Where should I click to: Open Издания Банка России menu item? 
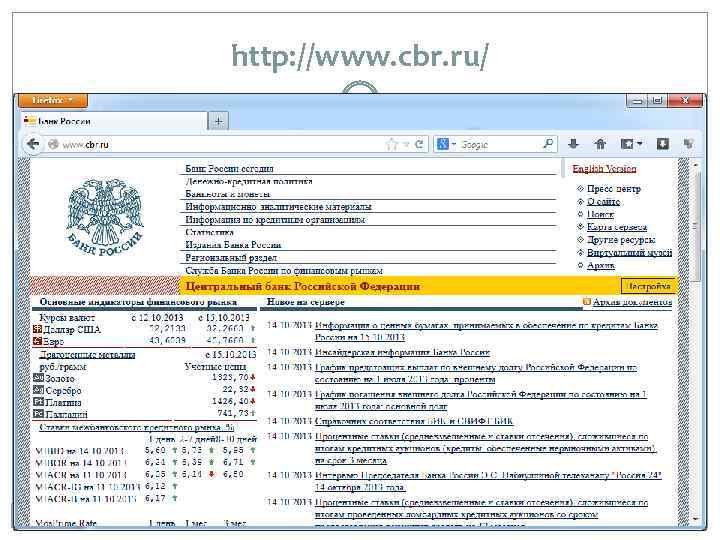click(x=233, y=245)
